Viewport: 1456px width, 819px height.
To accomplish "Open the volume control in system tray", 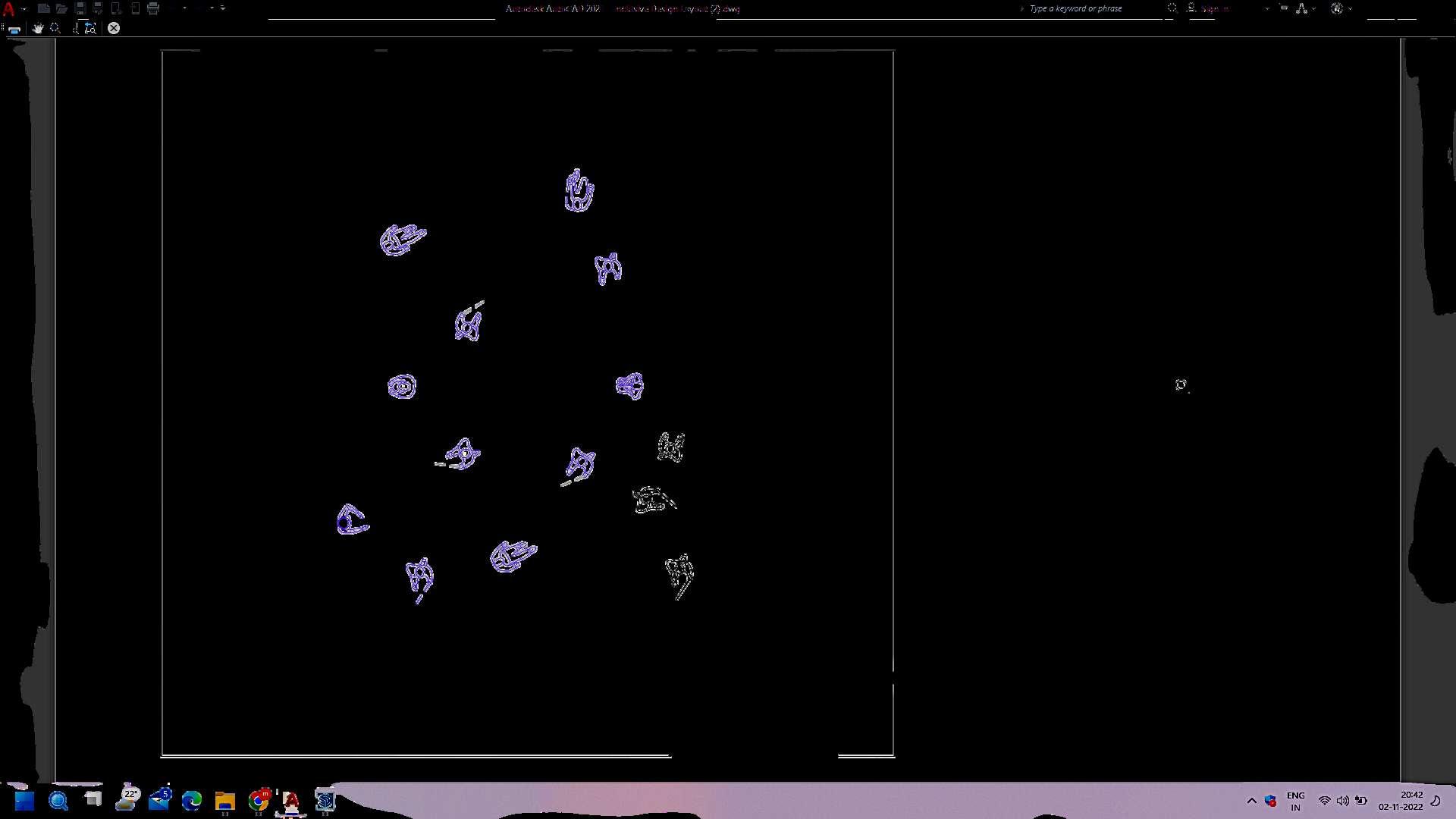I will point(1342,801).
